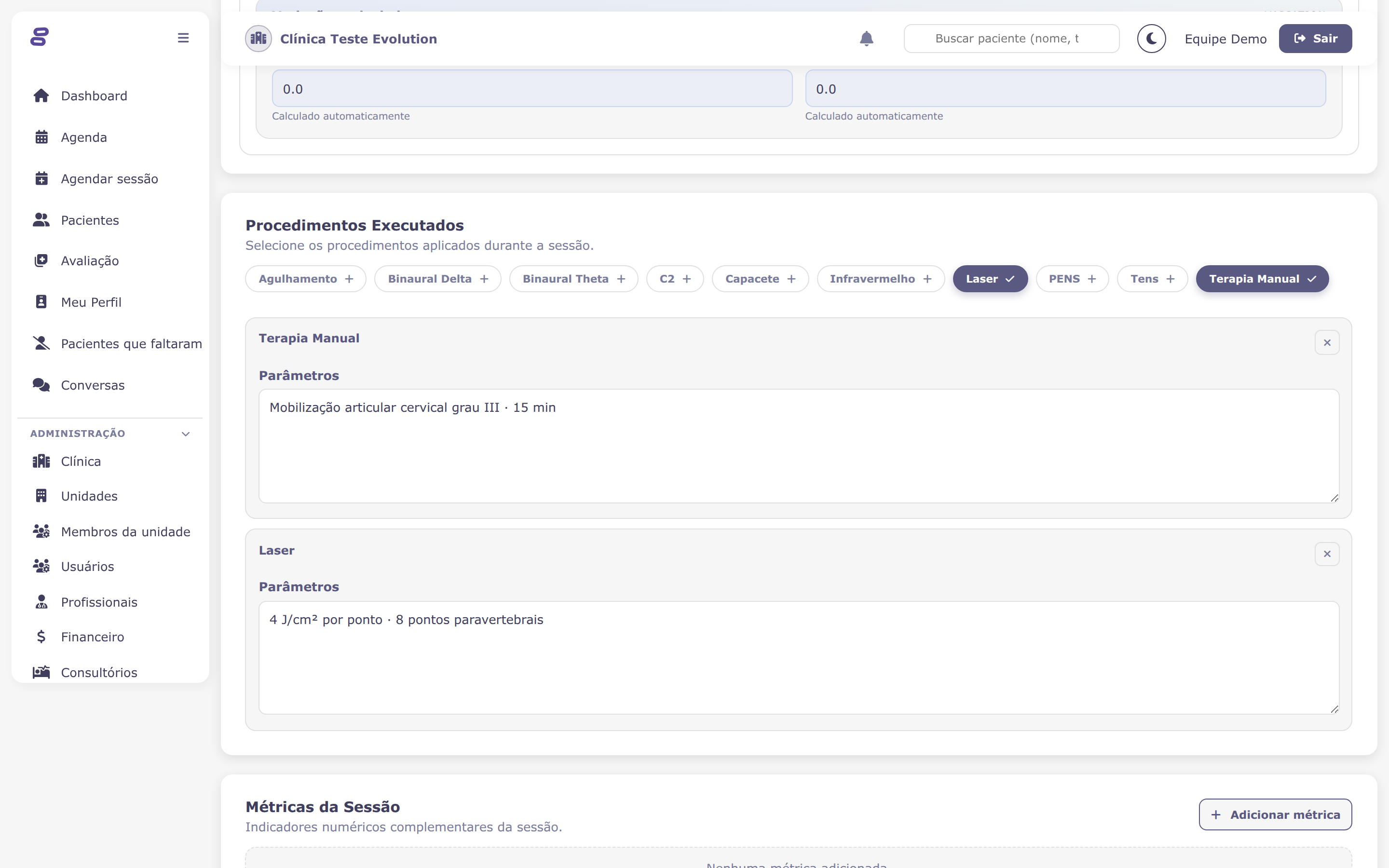This screenshot has width=1389, height=868.
Task: Click the Dashboard home icon
Action: 41,96
